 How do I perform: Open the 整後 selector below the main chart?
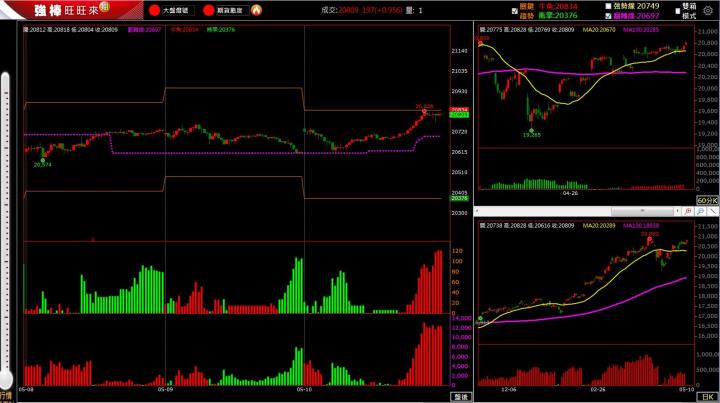[x=460, y=396]
